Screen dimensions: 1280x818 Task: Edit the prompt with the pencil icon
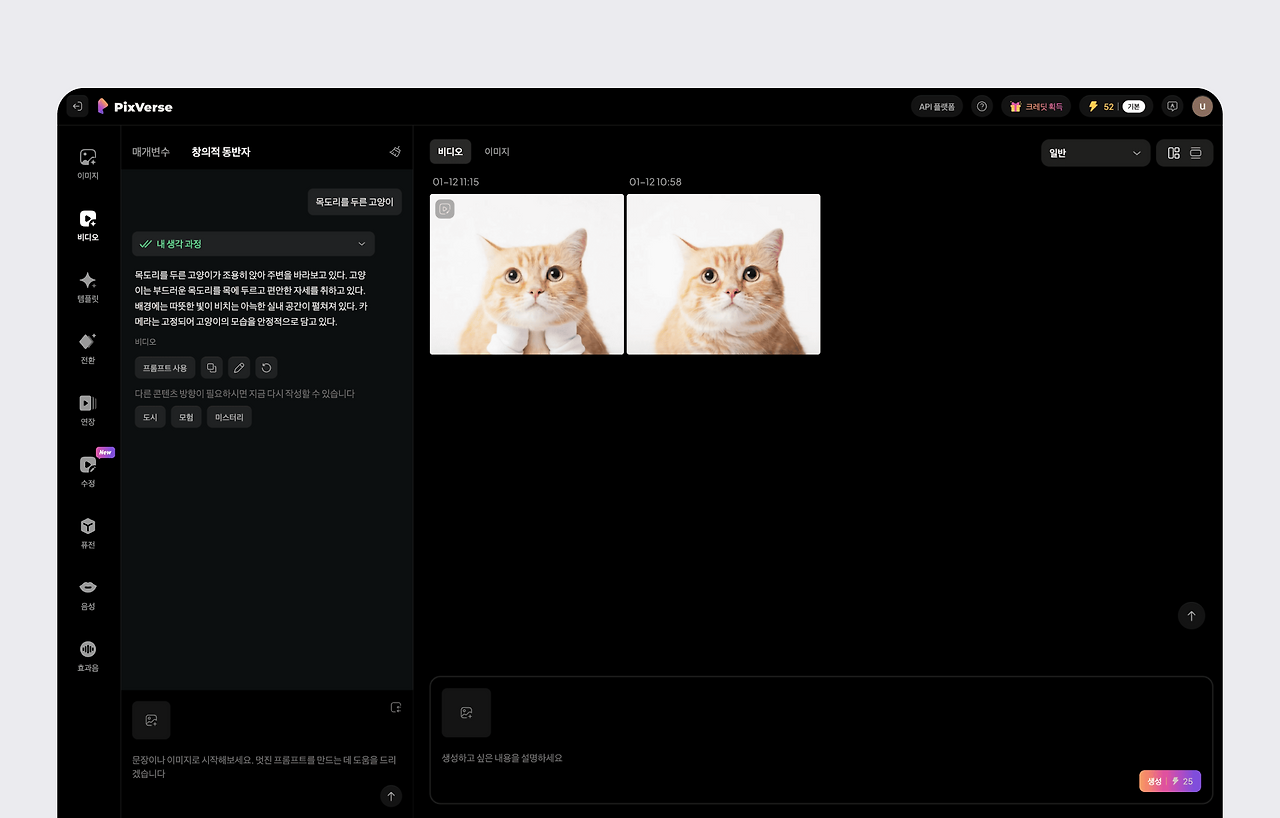[x=238, y=367]
